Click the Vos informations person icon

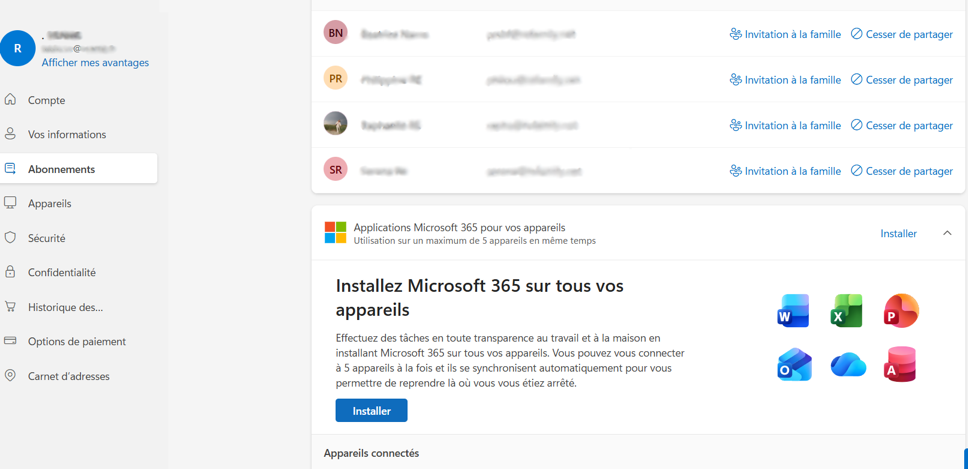point(10,134)
